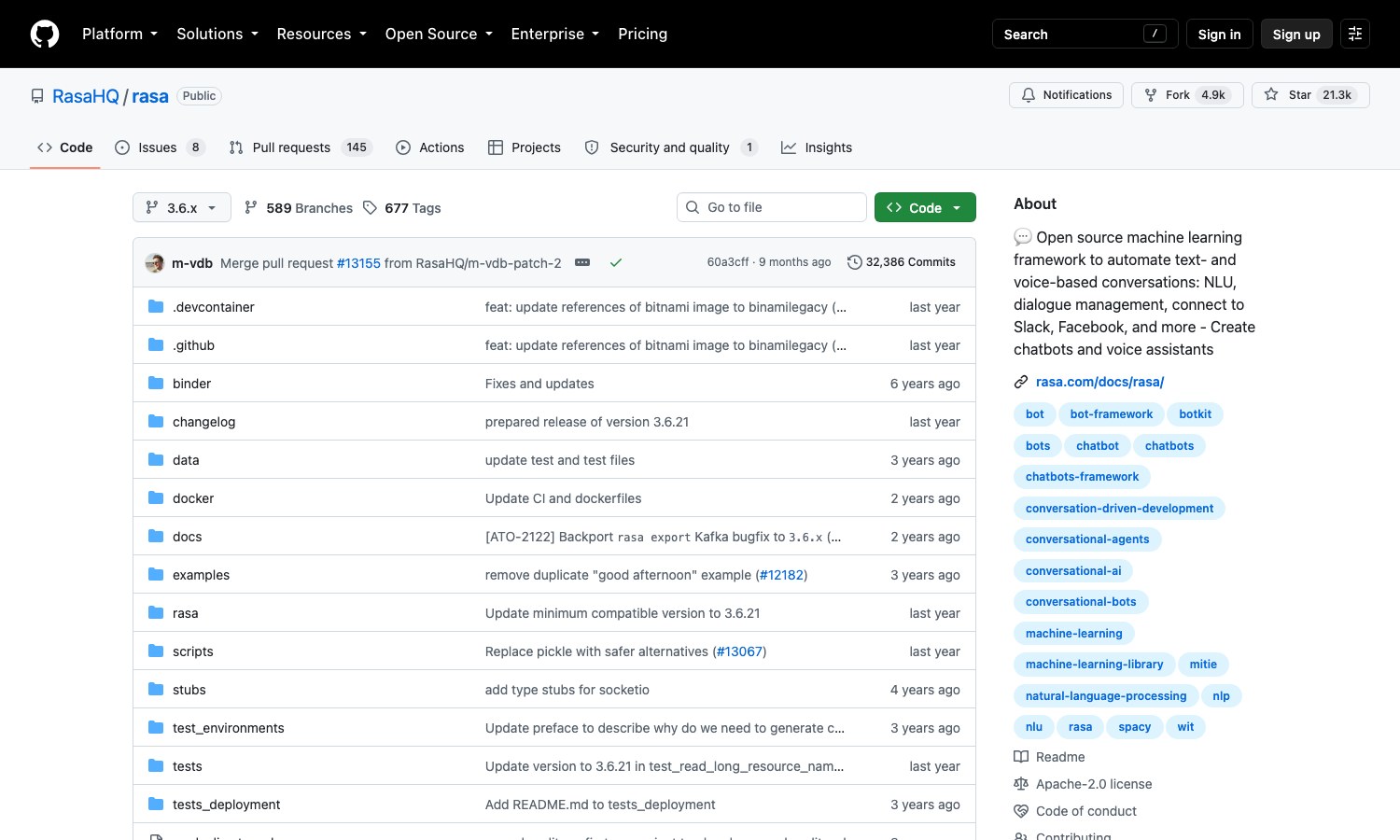Click commit hash 60a3cff
The width and height of the screenshot is (1400, 840).
(x=728, y=262)
